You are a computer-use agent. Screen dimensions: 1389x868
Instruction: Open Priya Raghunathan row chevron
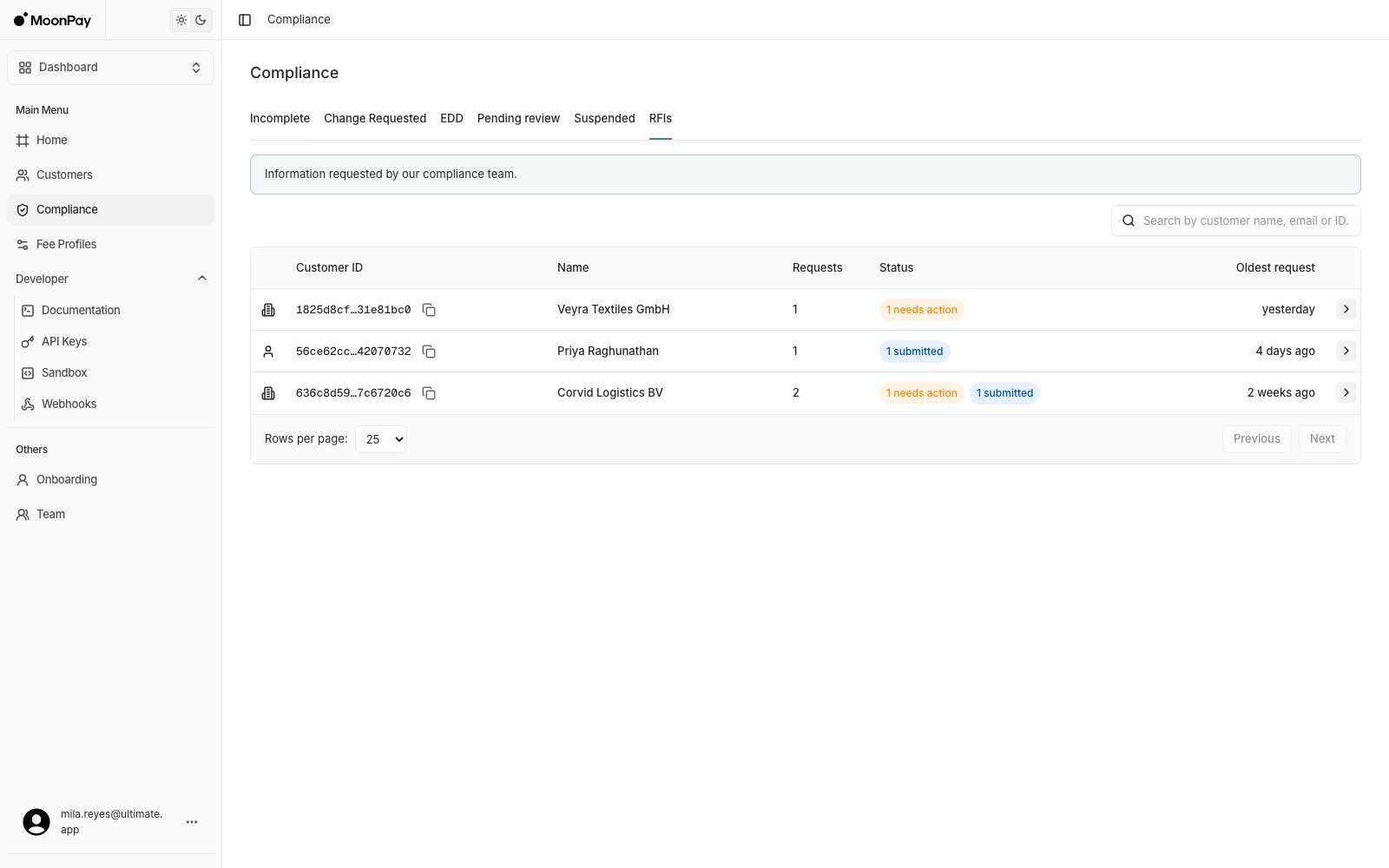click(1346, 351)
